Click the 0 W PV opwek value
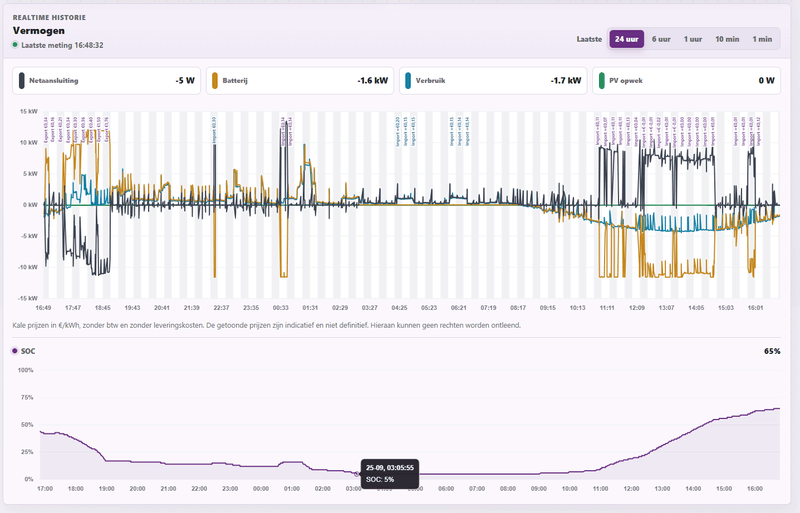 [x=766, y=81]
